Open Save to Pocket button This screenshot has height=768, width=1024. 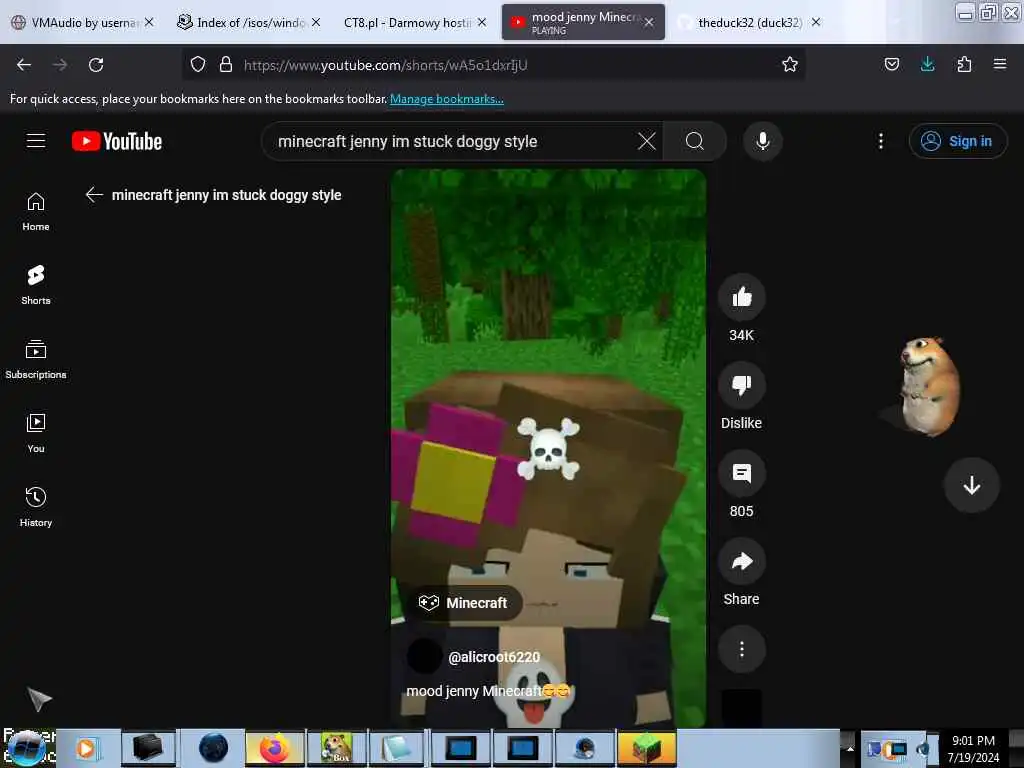(x=891, y=64)
